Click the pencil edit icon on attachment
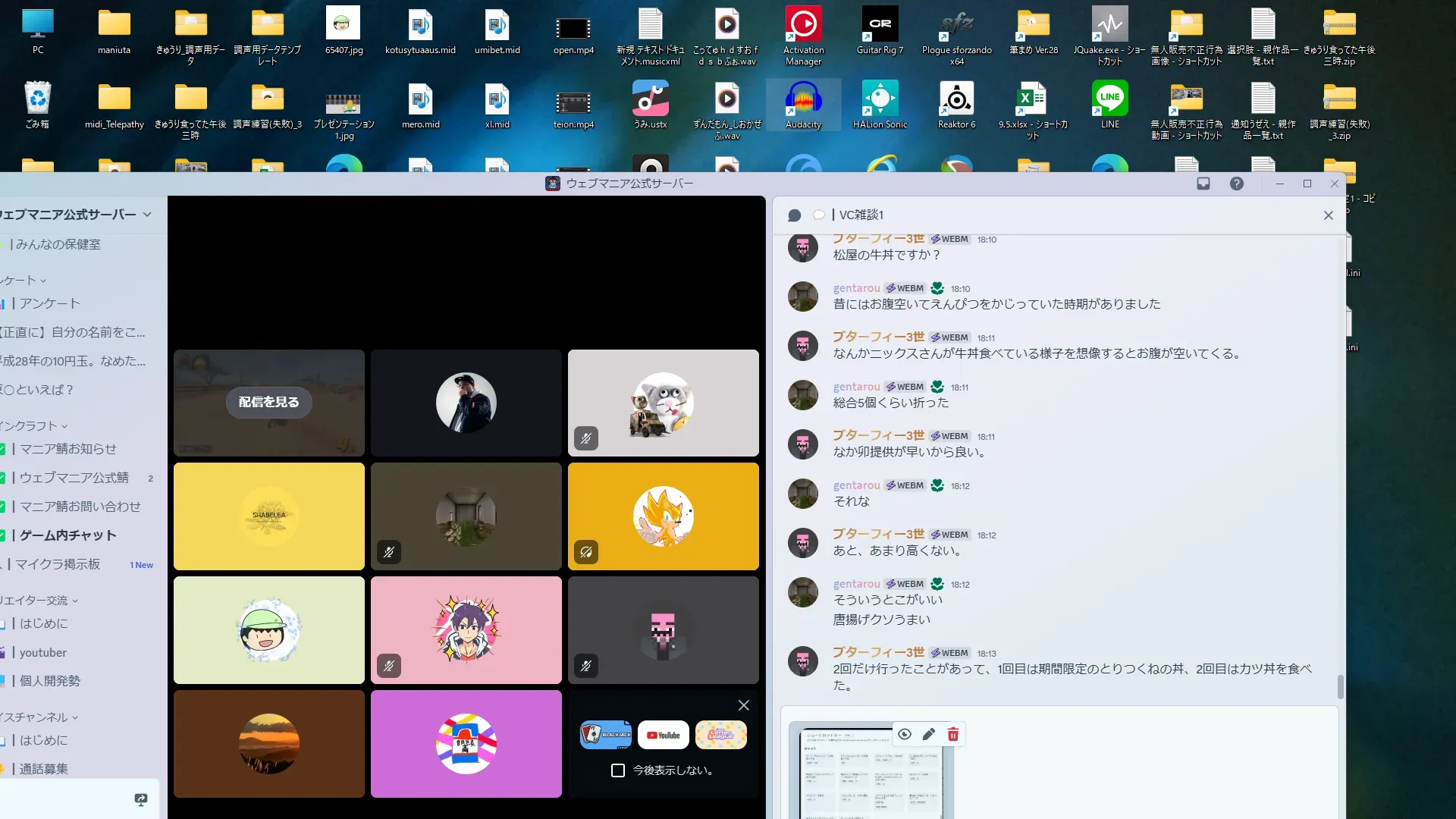 pos(929,734)
